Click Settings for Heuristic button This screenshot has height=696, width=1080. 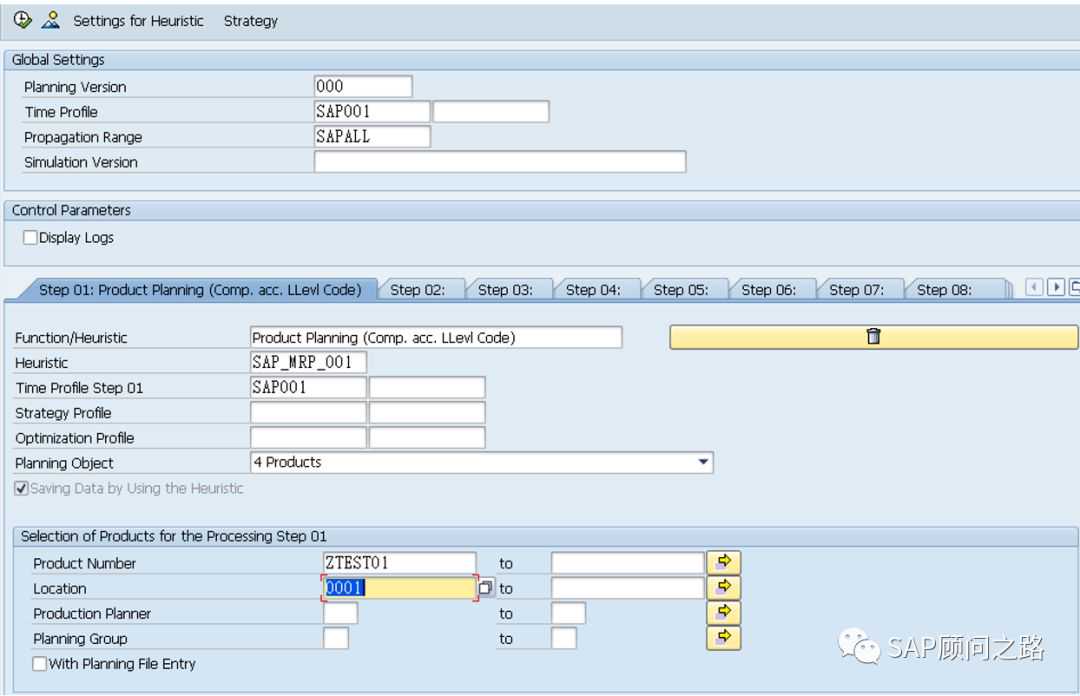click(138, 21)
